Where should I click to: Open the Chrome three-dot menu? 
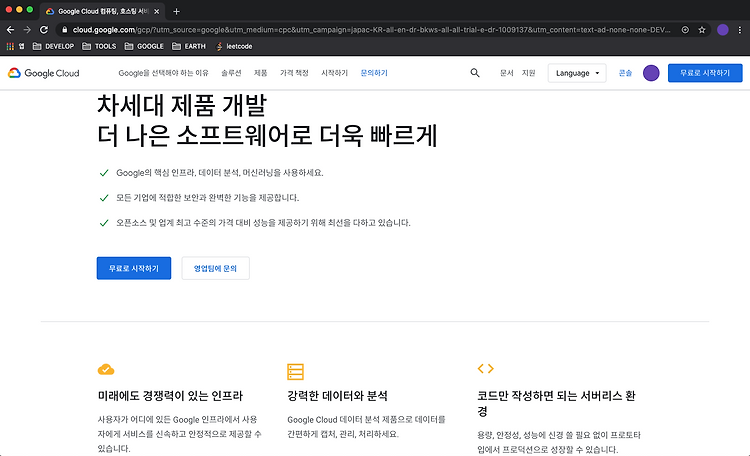[x=739, y=30]
